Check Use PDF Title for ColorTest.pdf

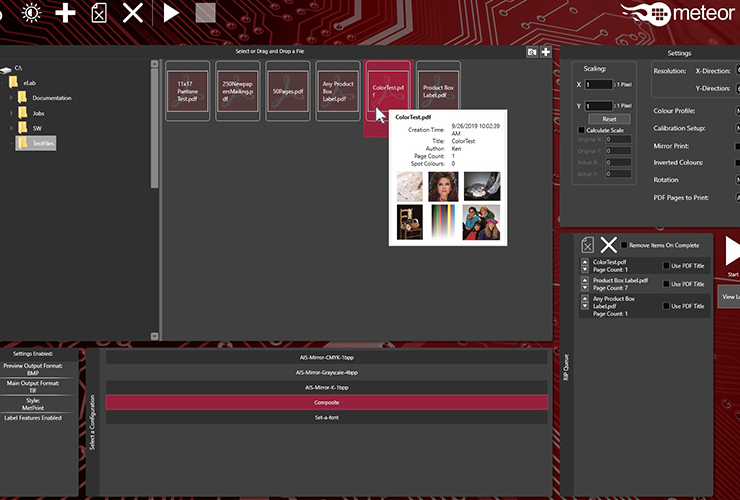point(667,266)
